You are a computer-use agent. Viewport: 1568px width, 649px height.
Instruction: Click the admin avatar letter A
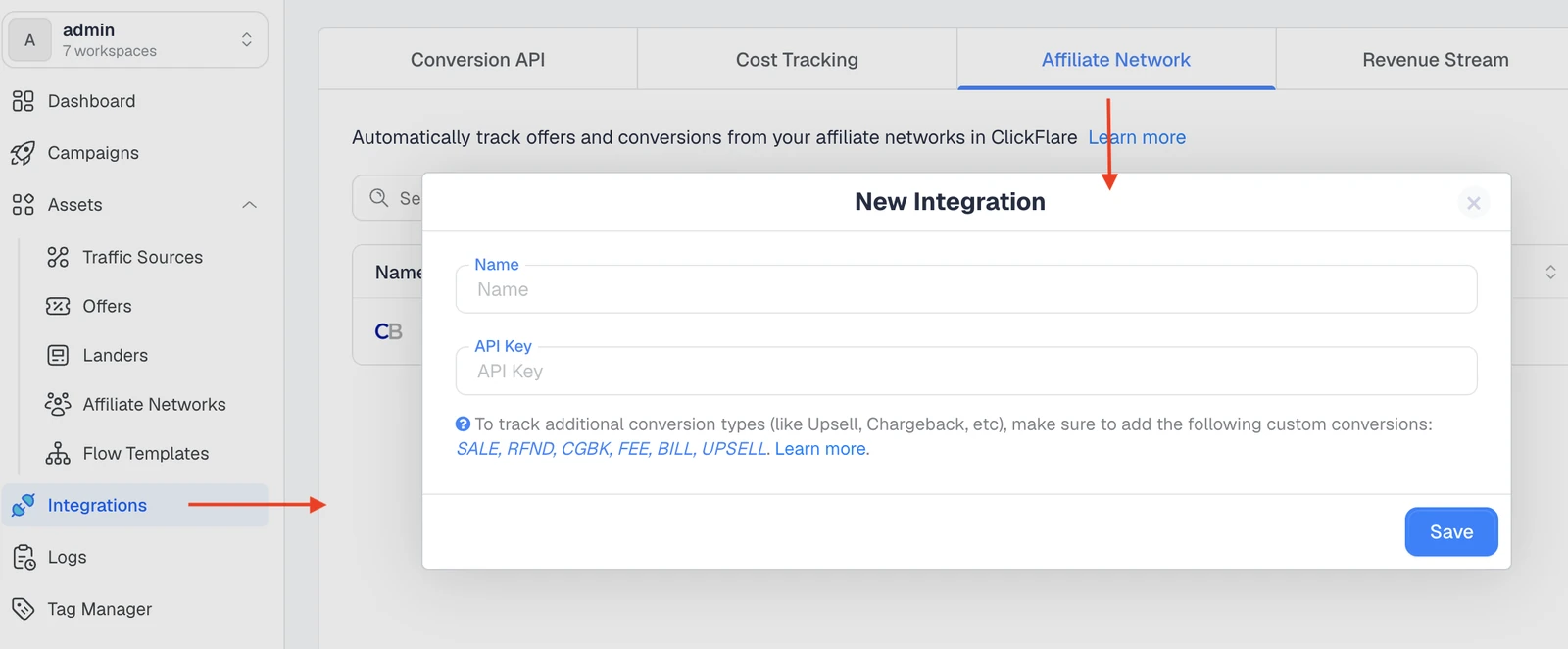click(29, 40)
